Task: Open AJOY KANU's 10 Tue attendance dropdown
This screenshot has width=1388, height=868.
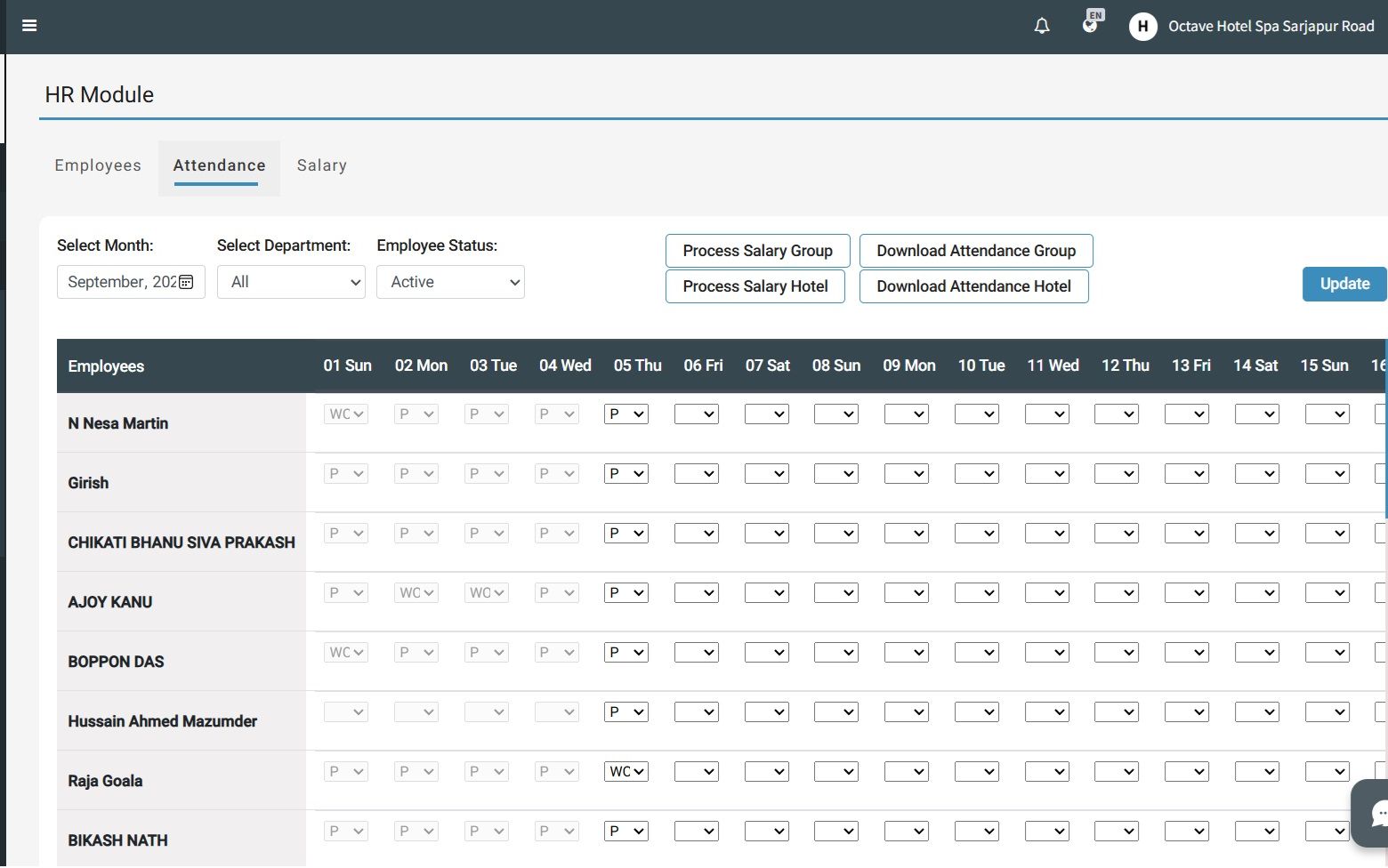Action: click(977, 593)
